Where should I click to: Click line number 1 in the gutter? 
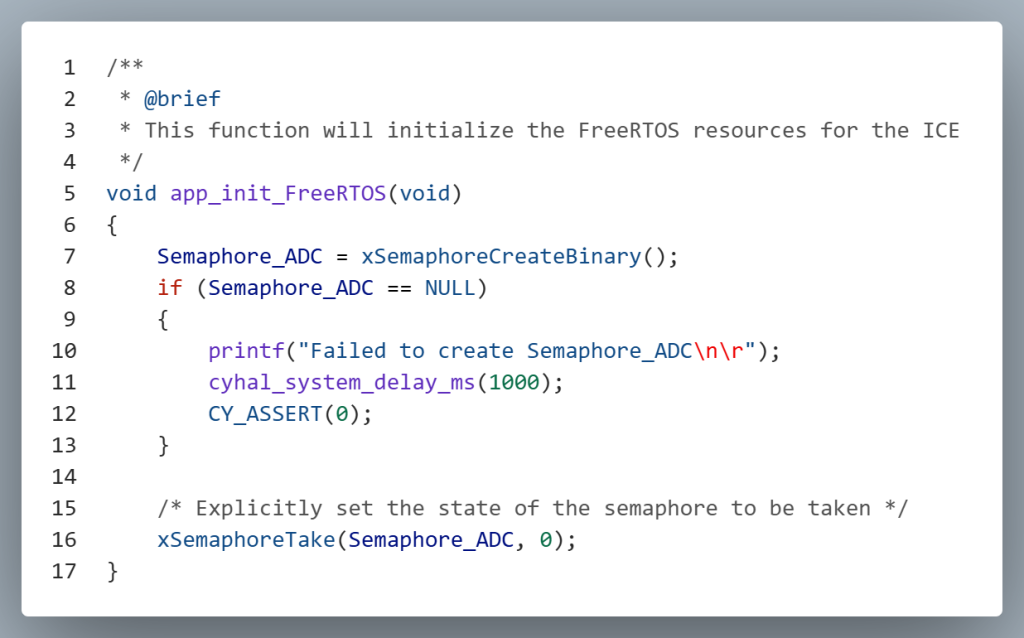tap(69, 68)
